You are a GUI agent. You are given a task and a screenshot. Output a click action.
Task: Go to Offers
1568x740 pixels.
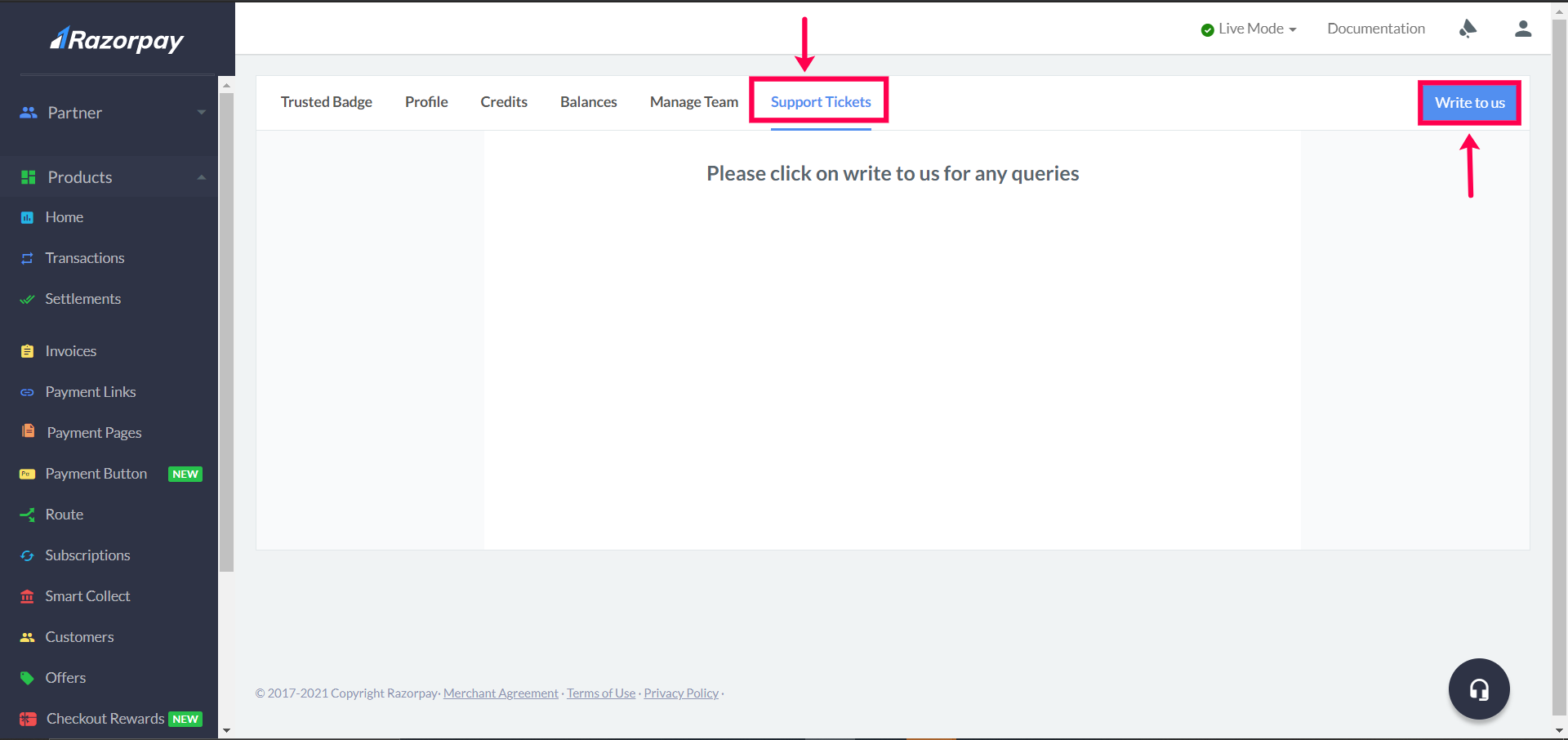(65, 678)
